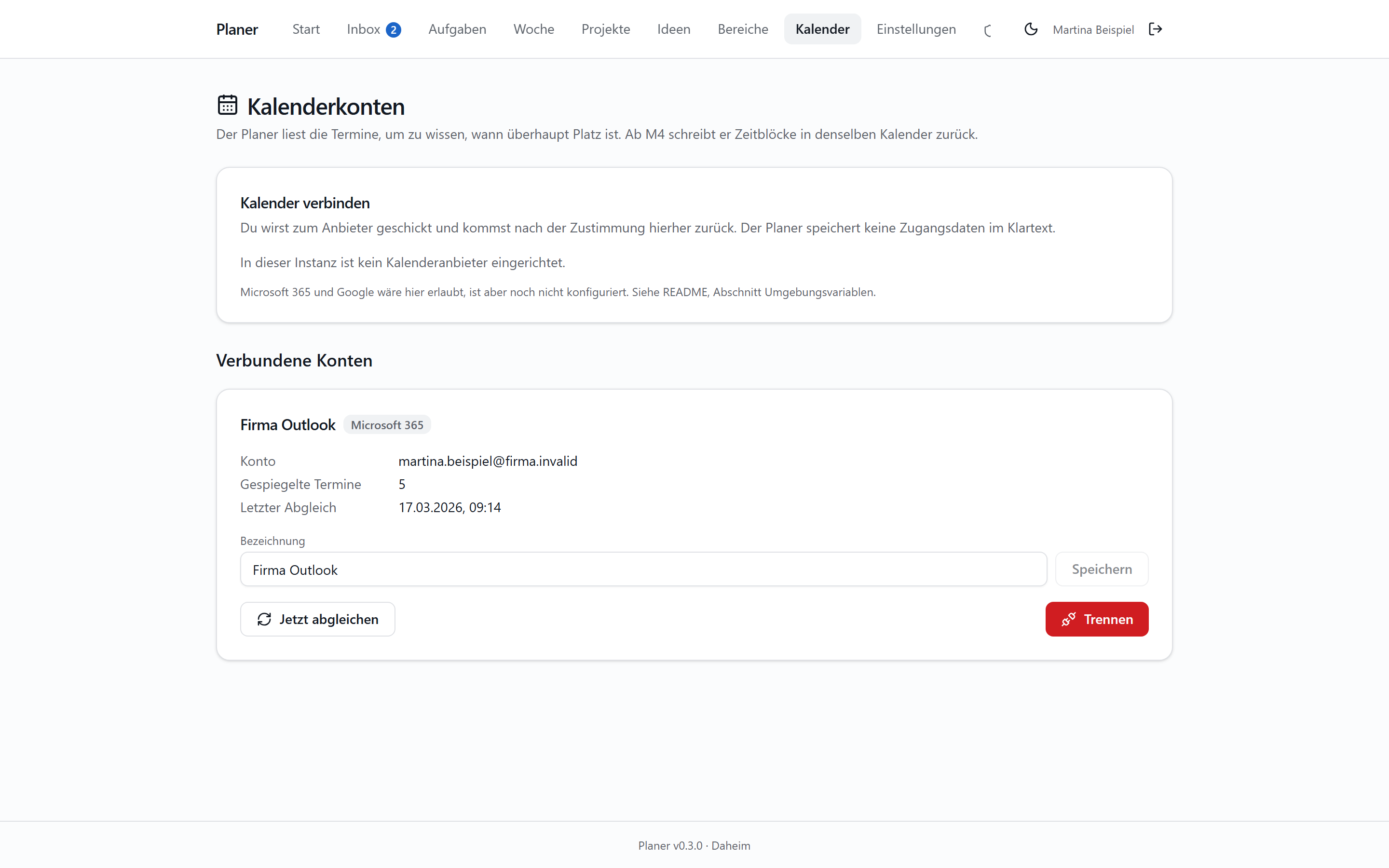
Task: Click the Kalenderkonten page title
Action: 326,107
